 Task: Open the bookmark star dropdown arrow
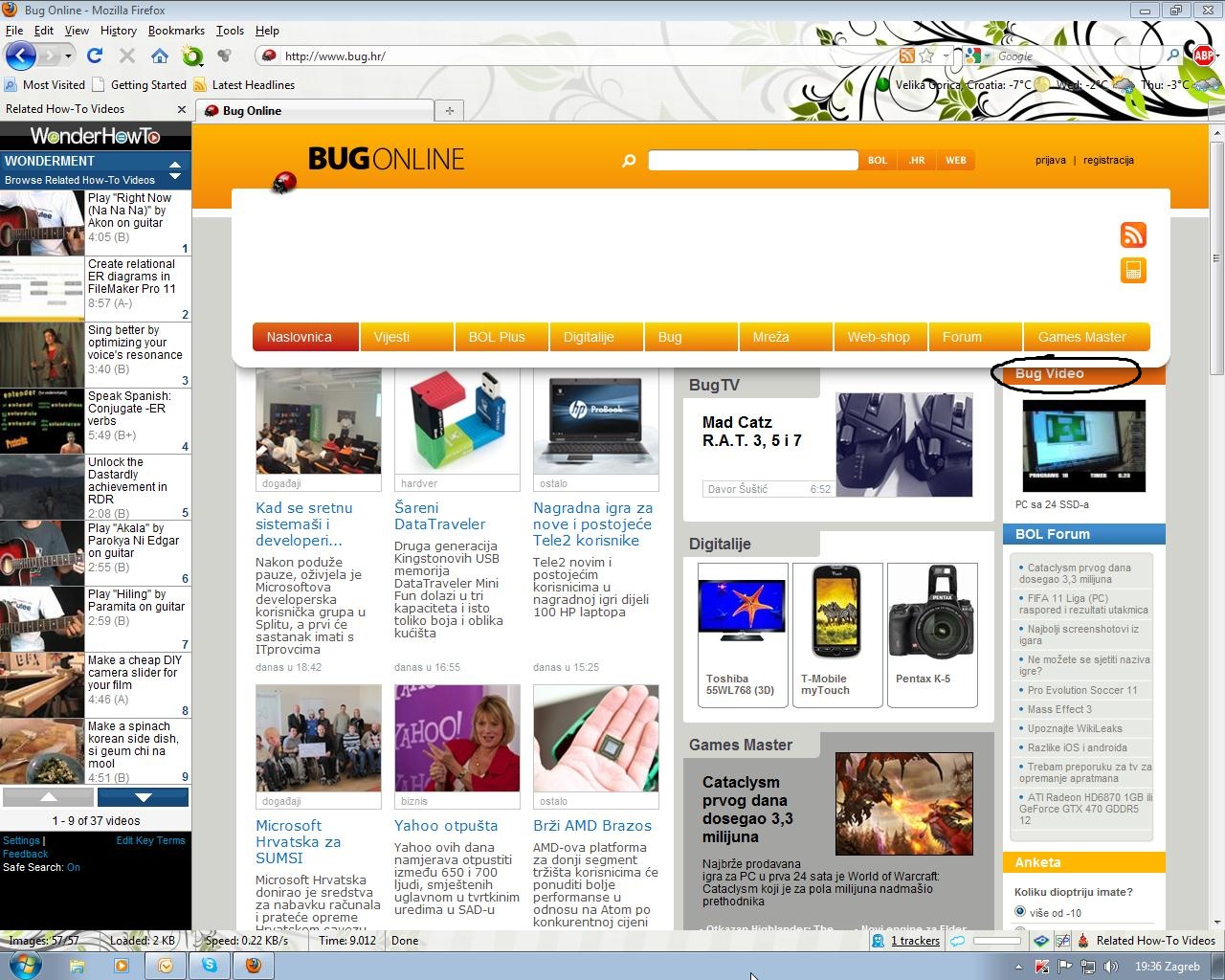(x=946, y=56)
